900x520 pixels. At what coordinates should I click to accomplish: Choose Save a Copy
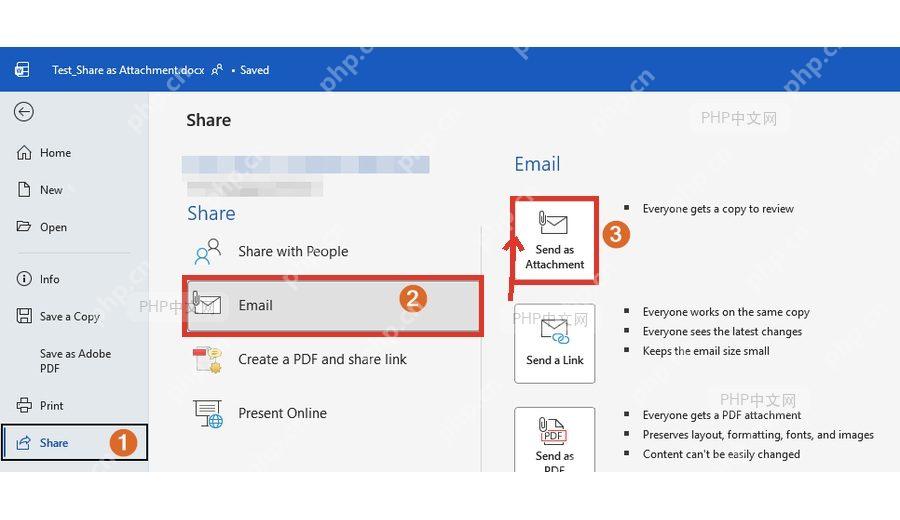tap(69, 316)
